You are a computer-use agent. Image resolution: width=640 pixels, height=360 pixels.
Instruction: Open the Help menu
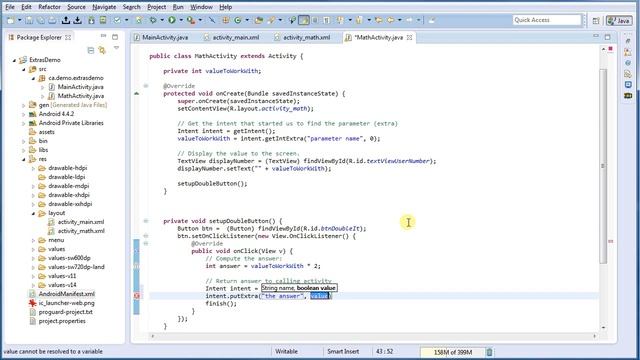tap(225, 7)
